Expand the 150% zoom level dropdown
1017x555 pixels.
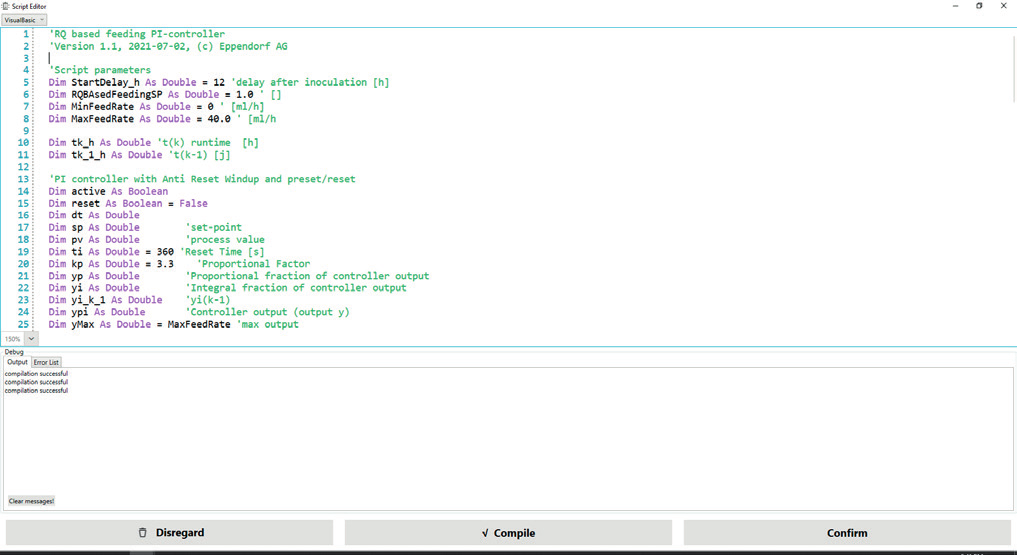(x=31, y=338)
